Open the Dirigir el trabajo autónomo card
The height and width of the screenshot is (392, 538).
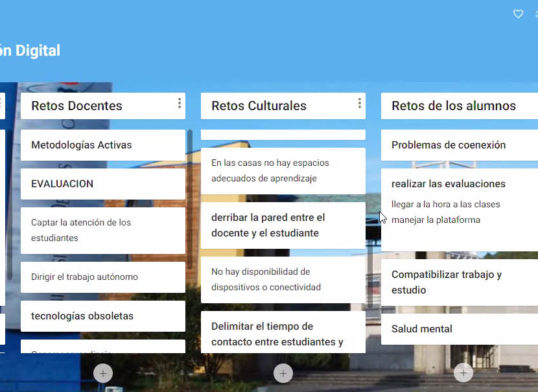[103, 277]
